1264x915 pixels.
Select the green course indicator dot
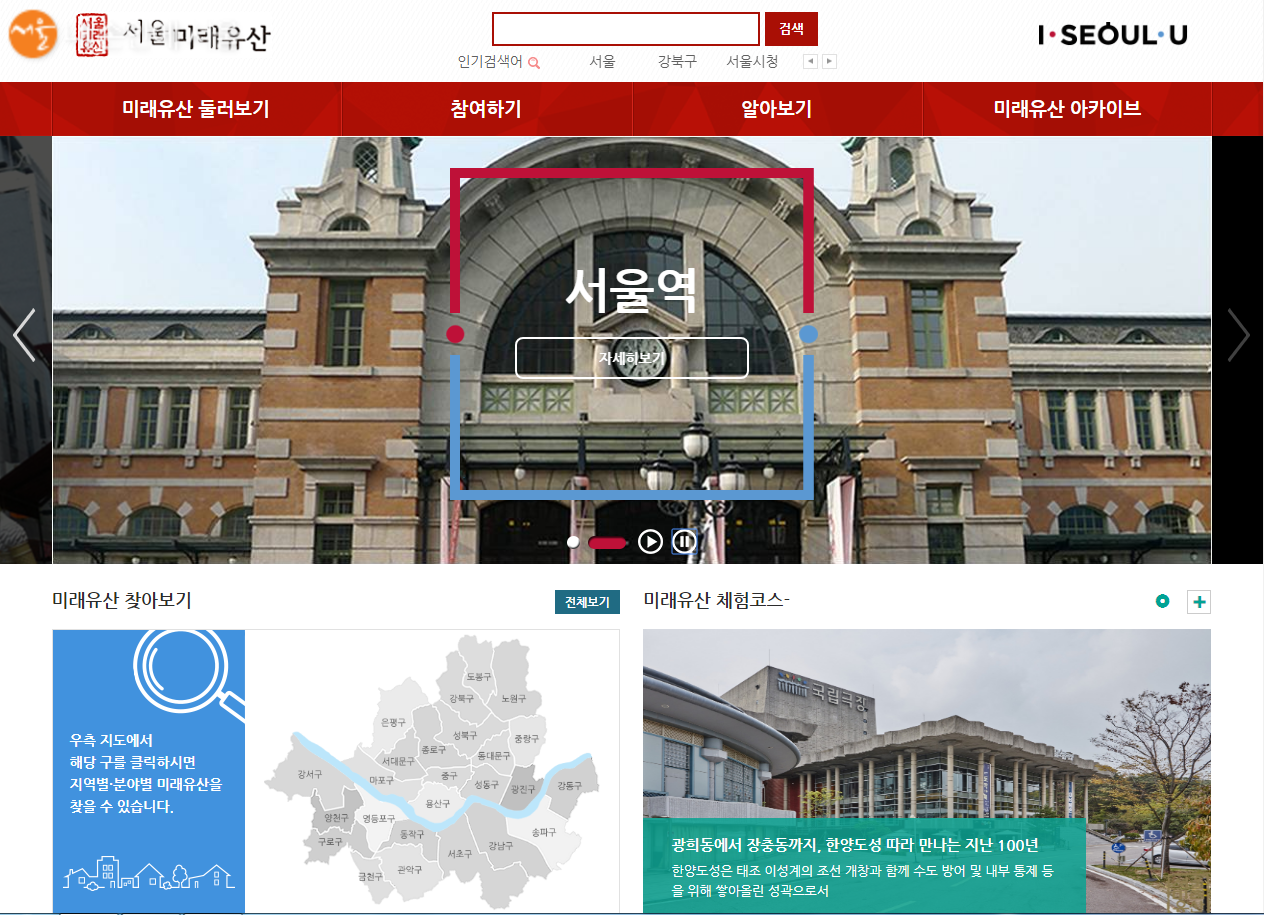click(1162, 601)
